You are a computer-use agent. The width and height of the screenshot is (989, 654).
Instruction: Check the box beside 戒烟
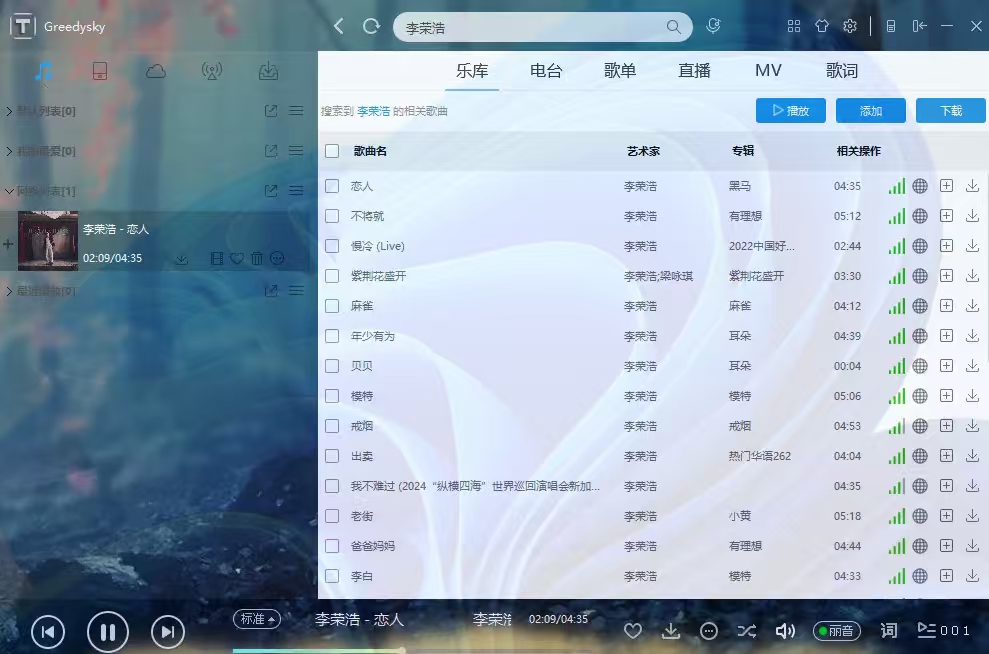(x=332, y=426)
